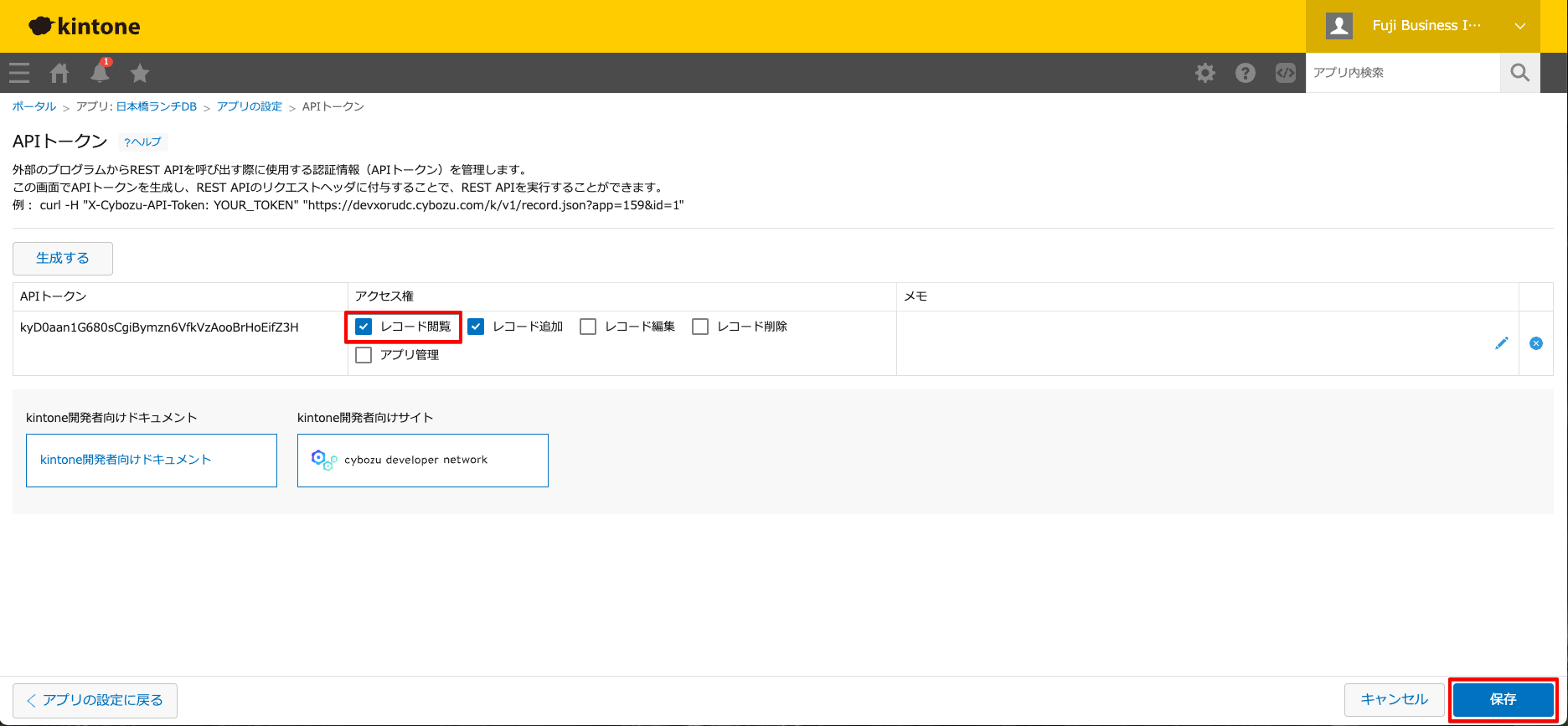Edit the token memo with pencil icon

tap(1502, 343)
